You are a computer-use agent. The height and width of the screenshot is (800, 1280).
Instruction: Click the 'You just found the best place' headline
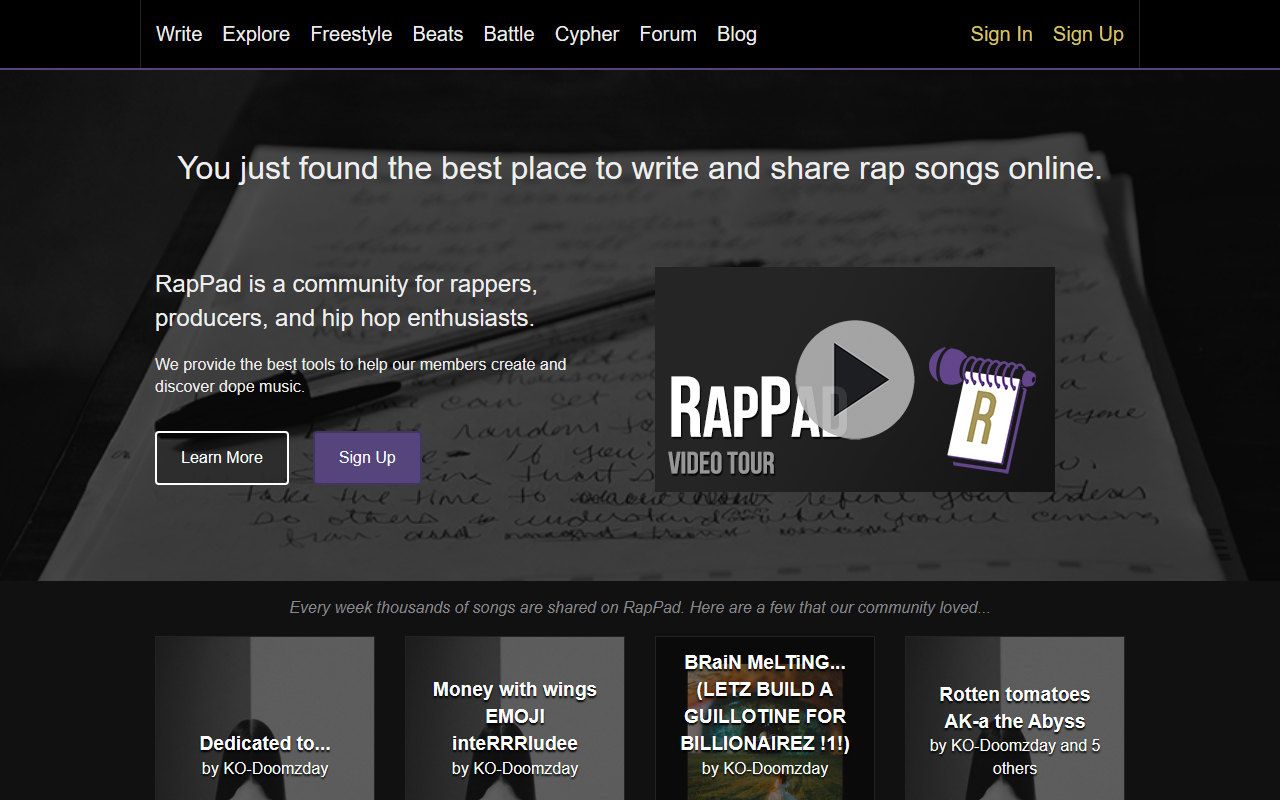click(640, 168)
